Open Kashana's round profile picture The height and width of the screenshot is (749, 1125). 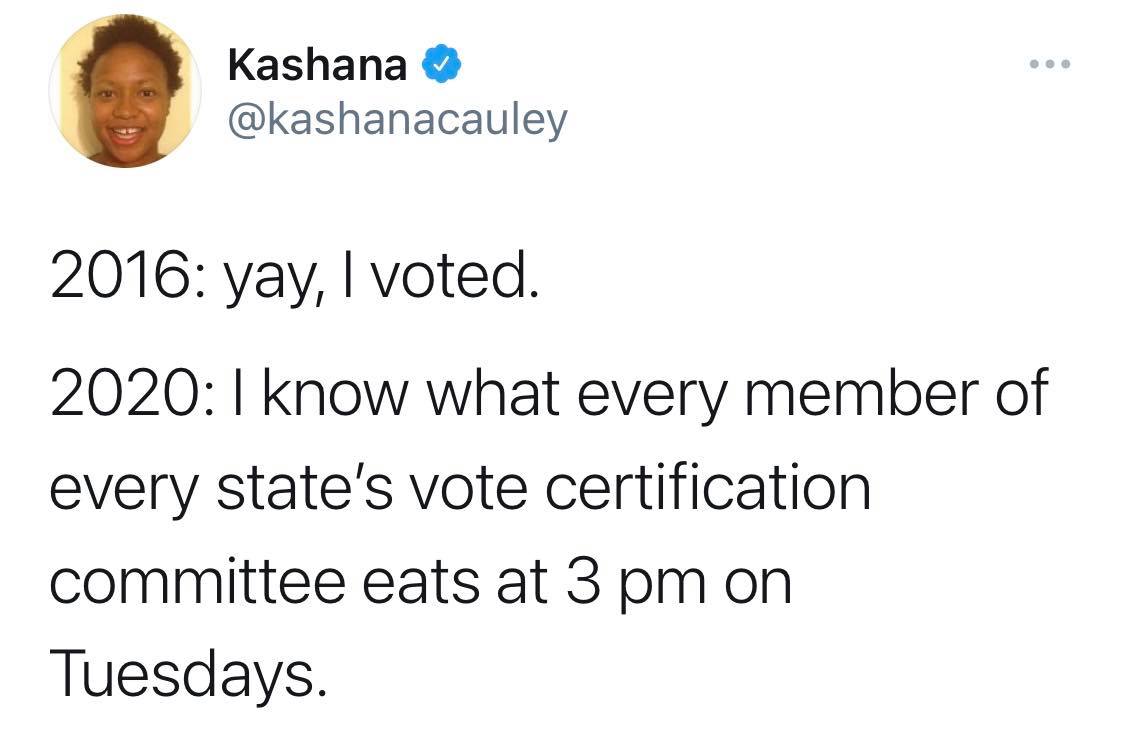125,91
